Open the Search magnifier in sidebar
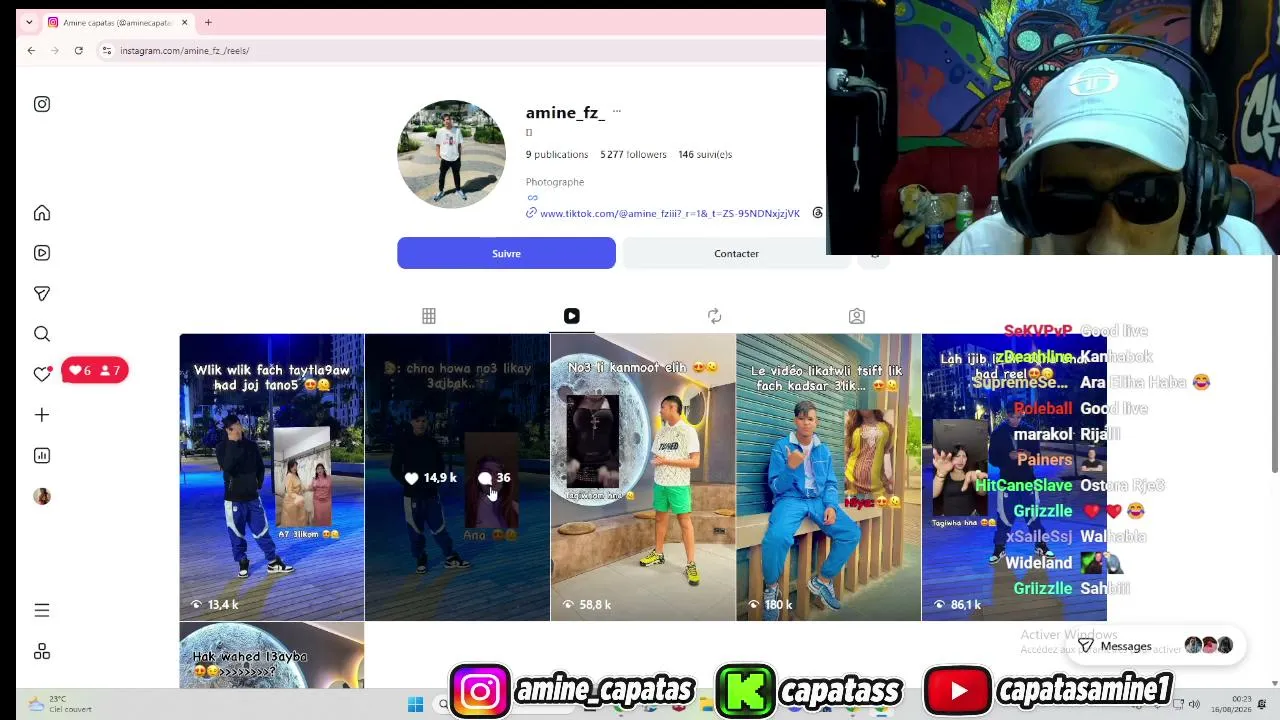 [42, 334]
